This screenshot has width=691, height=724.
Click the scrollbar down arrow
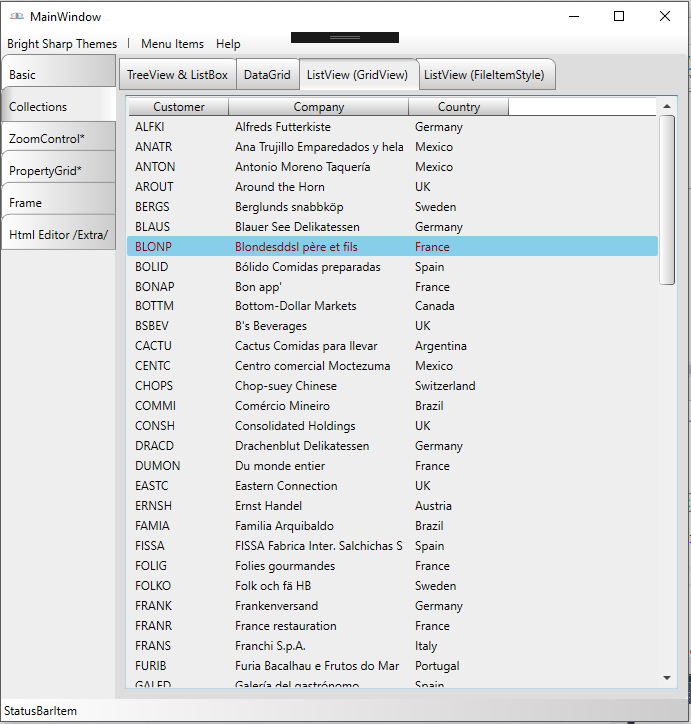point(667,677)
